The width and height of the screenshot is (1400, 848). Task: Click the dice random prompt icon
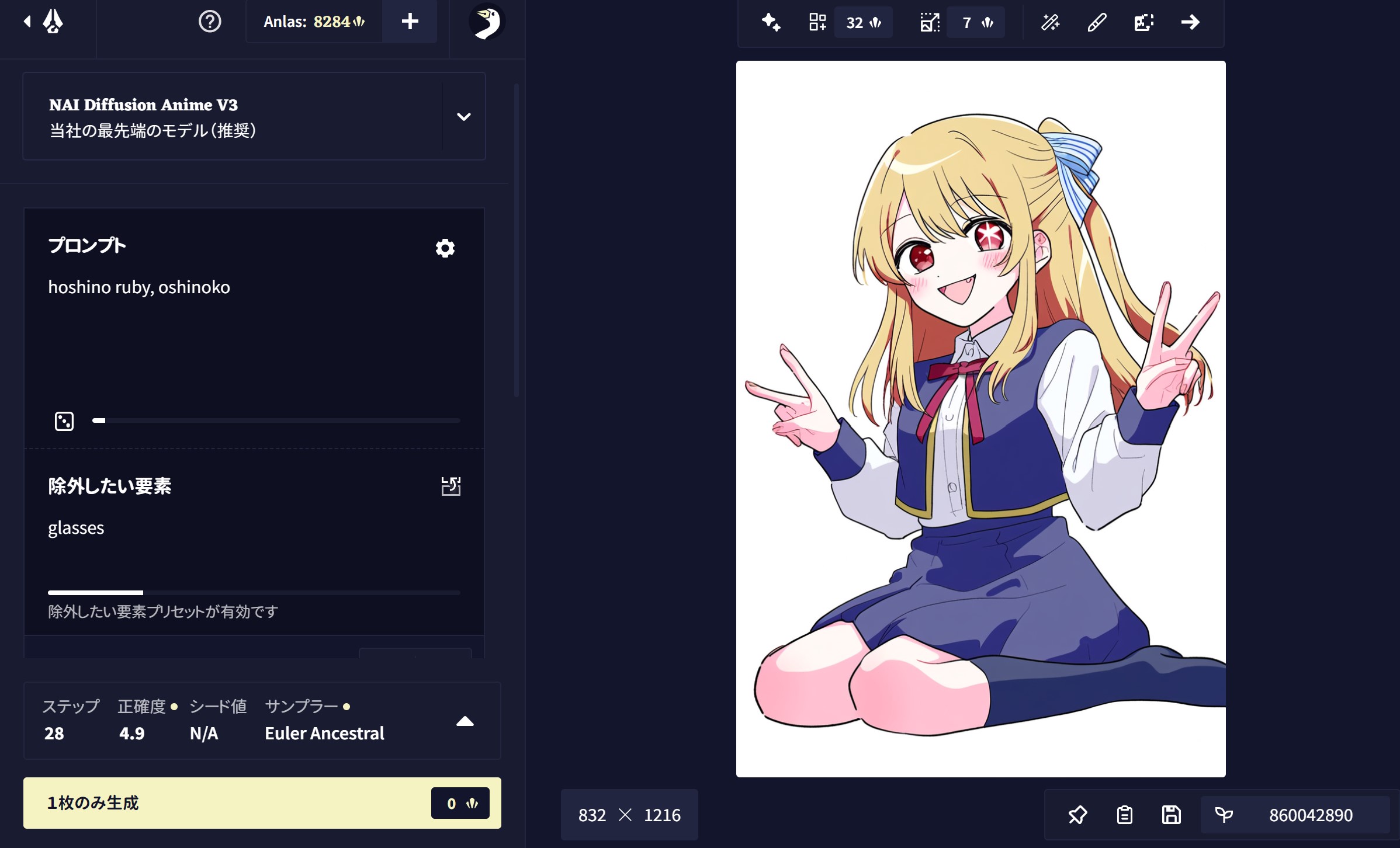tap(64, 420)
